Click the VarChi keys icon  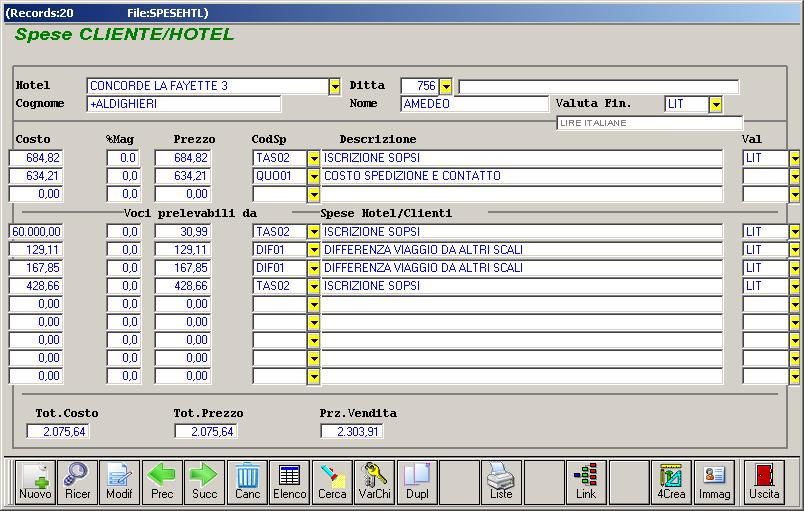pos(374,482)
